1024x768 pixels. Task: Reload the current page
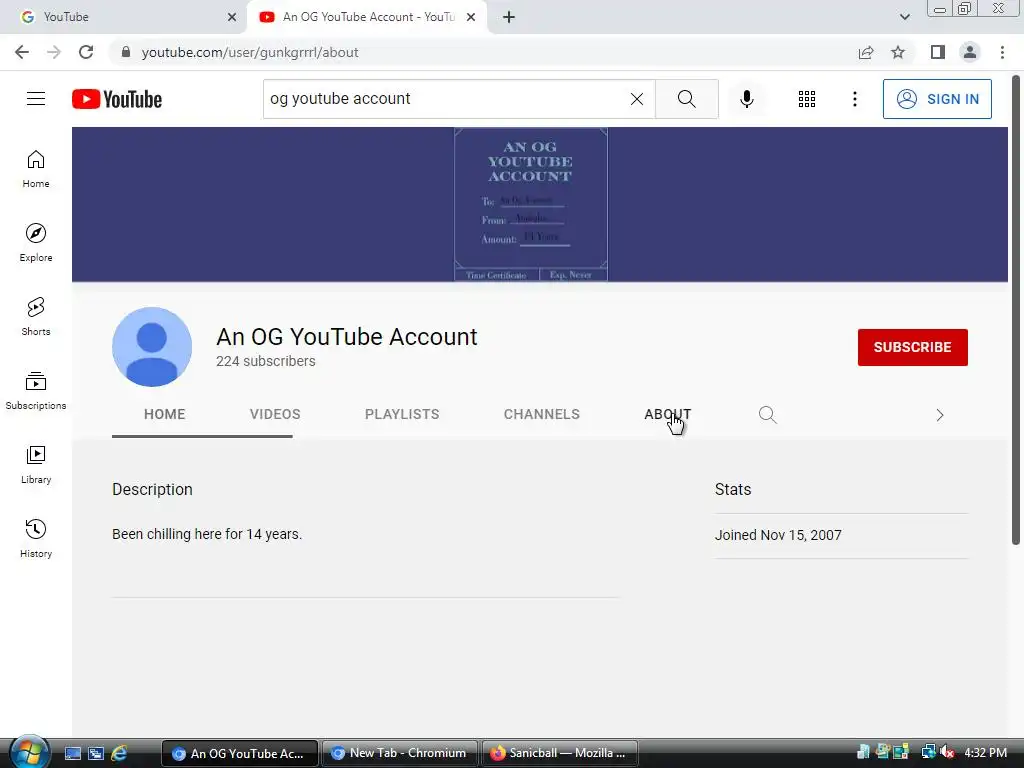[86, 52]
